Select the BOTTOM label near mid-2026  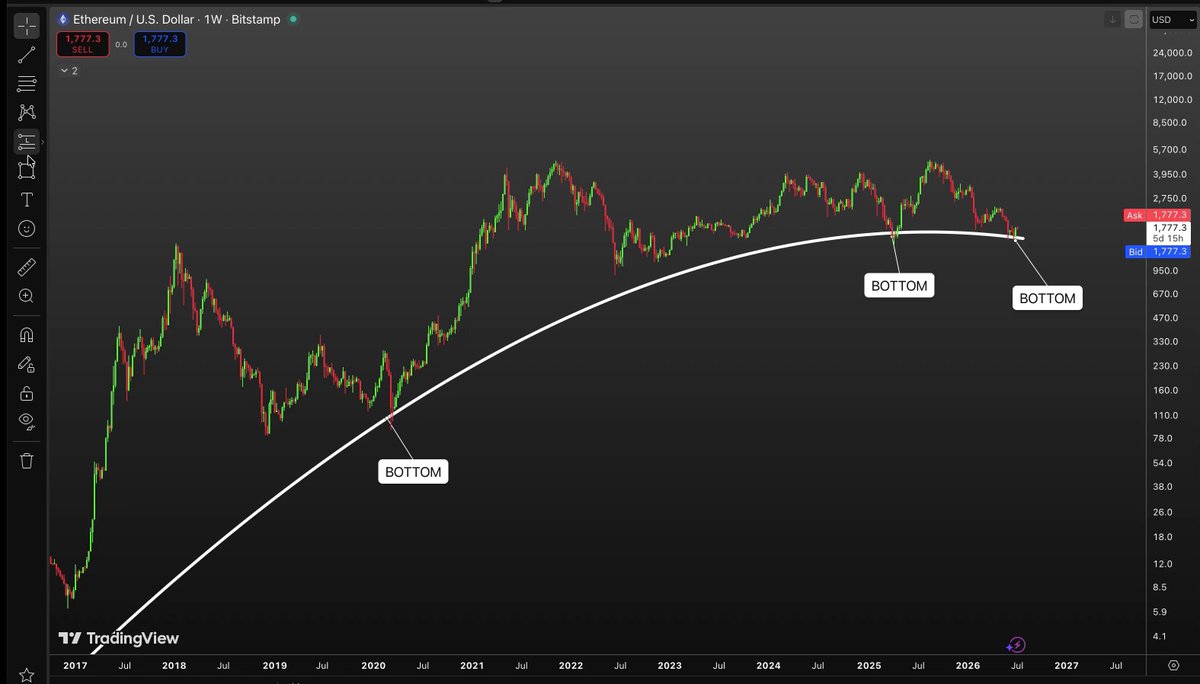point(1047,298)
